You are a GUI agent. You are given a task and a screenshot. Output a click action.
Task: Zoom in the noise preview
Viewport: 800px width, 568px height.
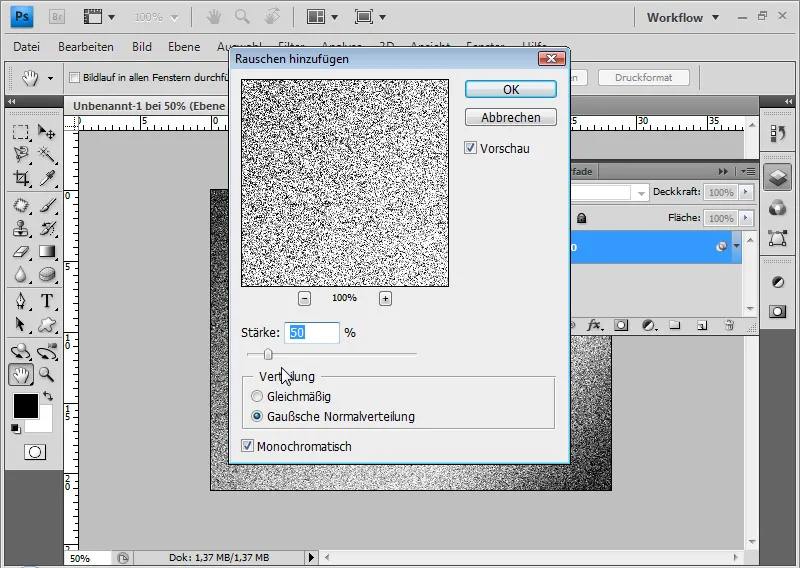(x=385, y=299)
